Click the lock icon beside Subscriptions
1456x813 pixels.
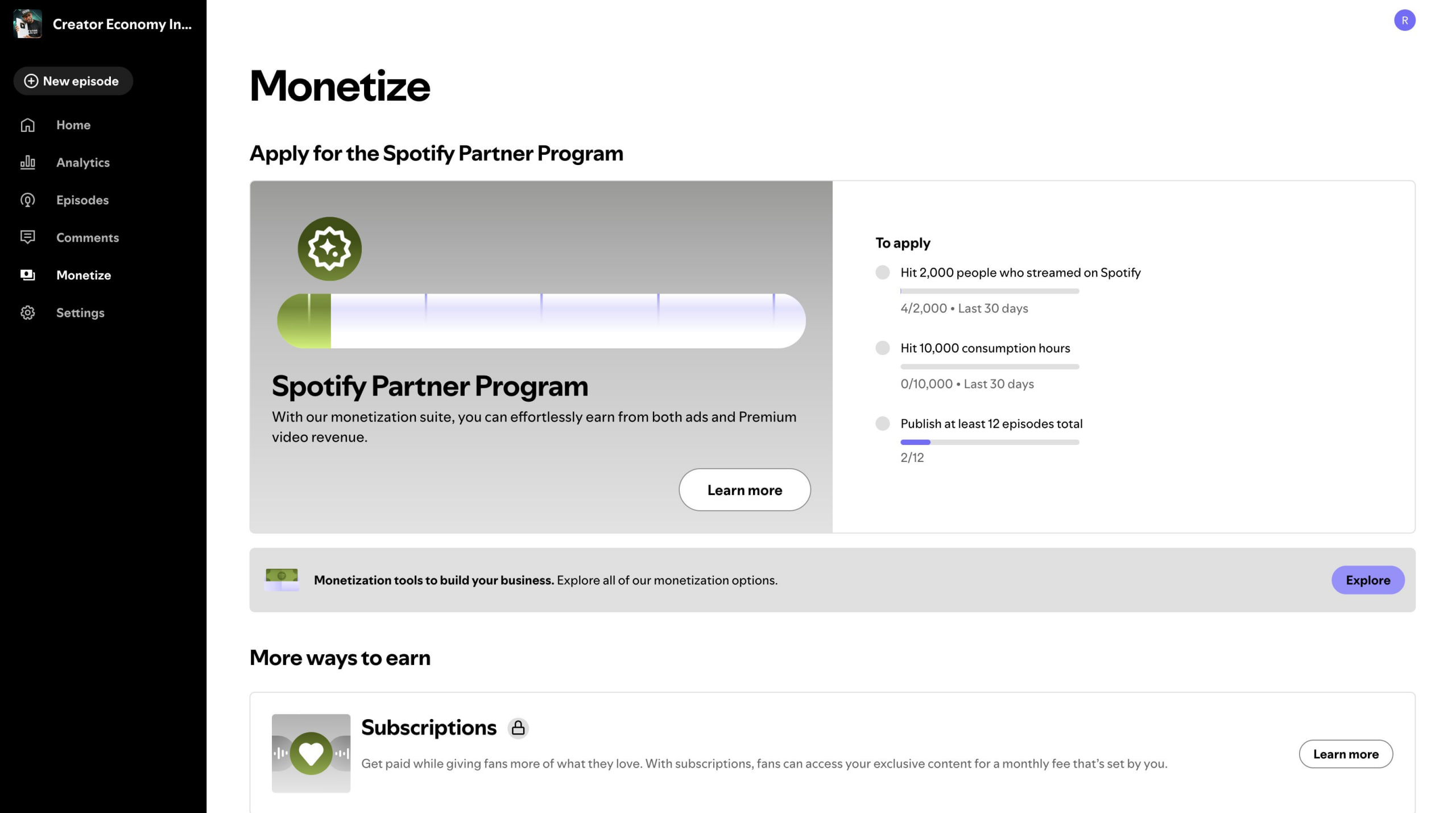coord(518,728)
